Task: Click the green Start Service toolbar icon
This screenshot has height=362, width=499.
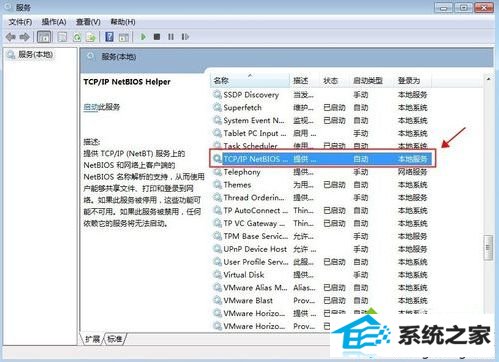Action: [143, 37]
